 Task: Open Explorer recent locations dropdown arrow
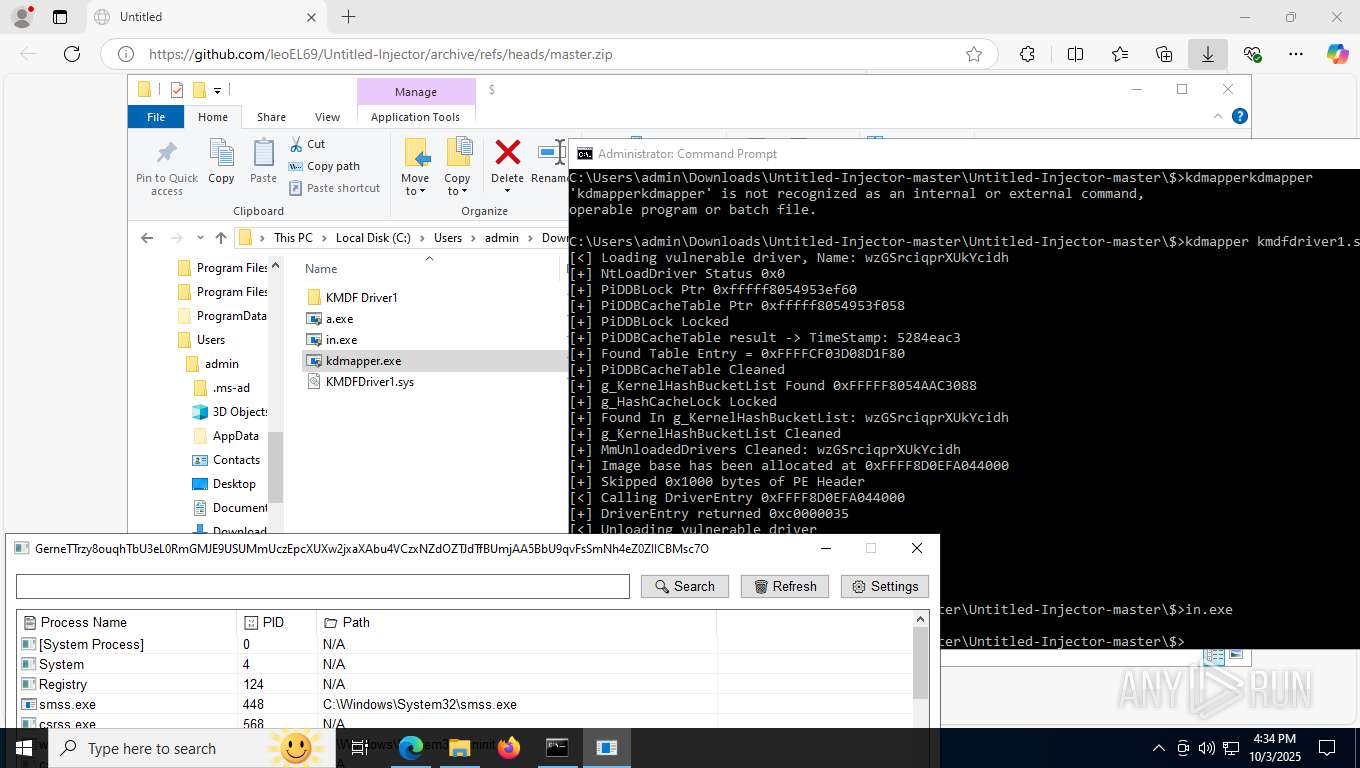click(x=201, y=238)
